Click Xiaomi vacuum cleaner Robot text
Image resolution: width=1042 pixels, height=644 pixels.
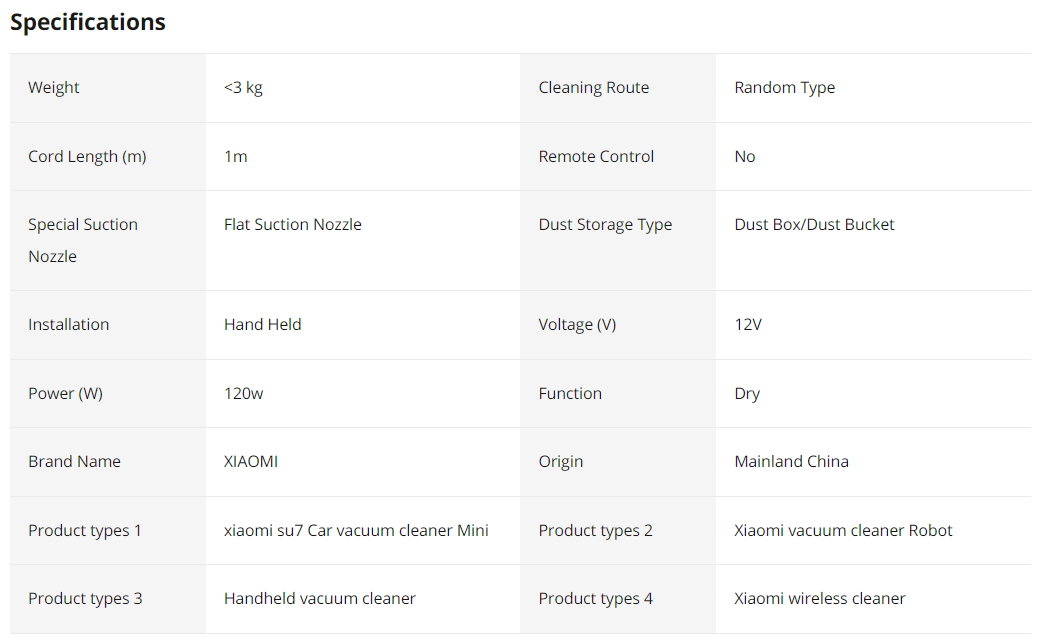click(x=843, y=530)
